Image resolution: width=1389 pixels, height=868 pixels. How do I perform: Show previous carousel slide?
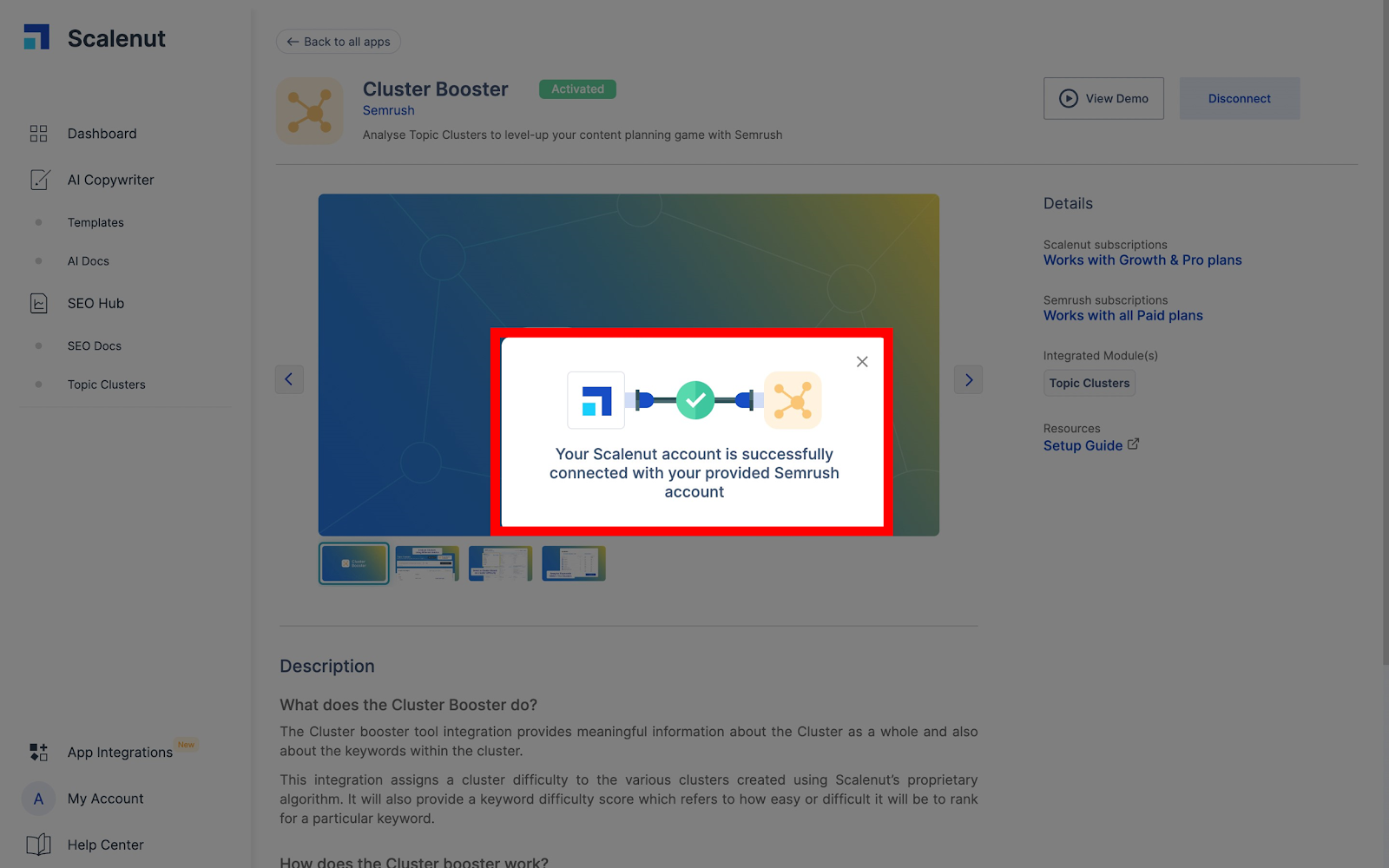click(289, 379)
